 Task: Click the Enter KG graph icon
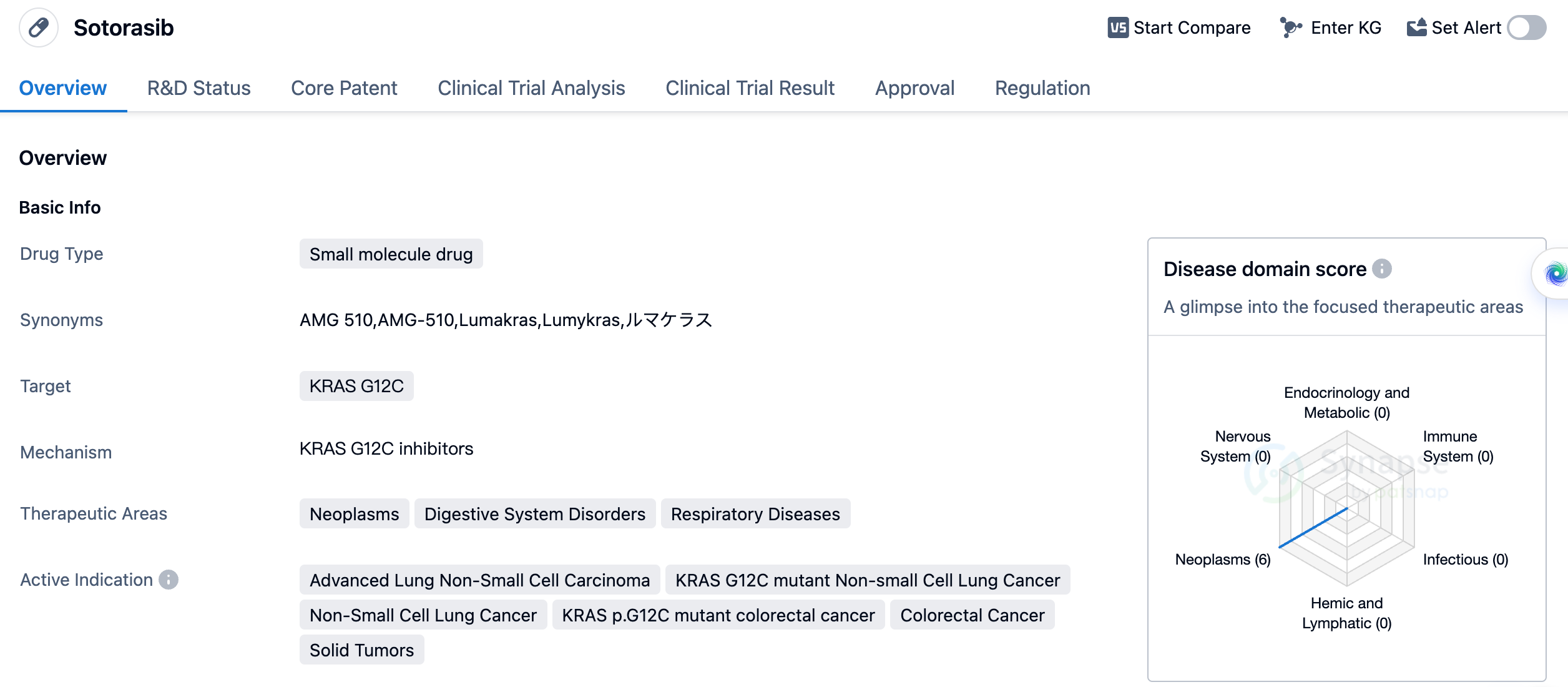point(1290,27)
